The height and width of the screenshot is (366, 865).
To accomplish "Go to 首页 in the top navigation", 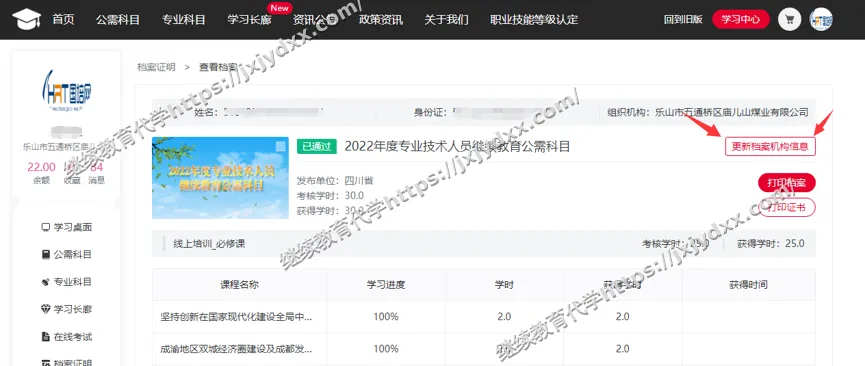I will pos(63,19).
